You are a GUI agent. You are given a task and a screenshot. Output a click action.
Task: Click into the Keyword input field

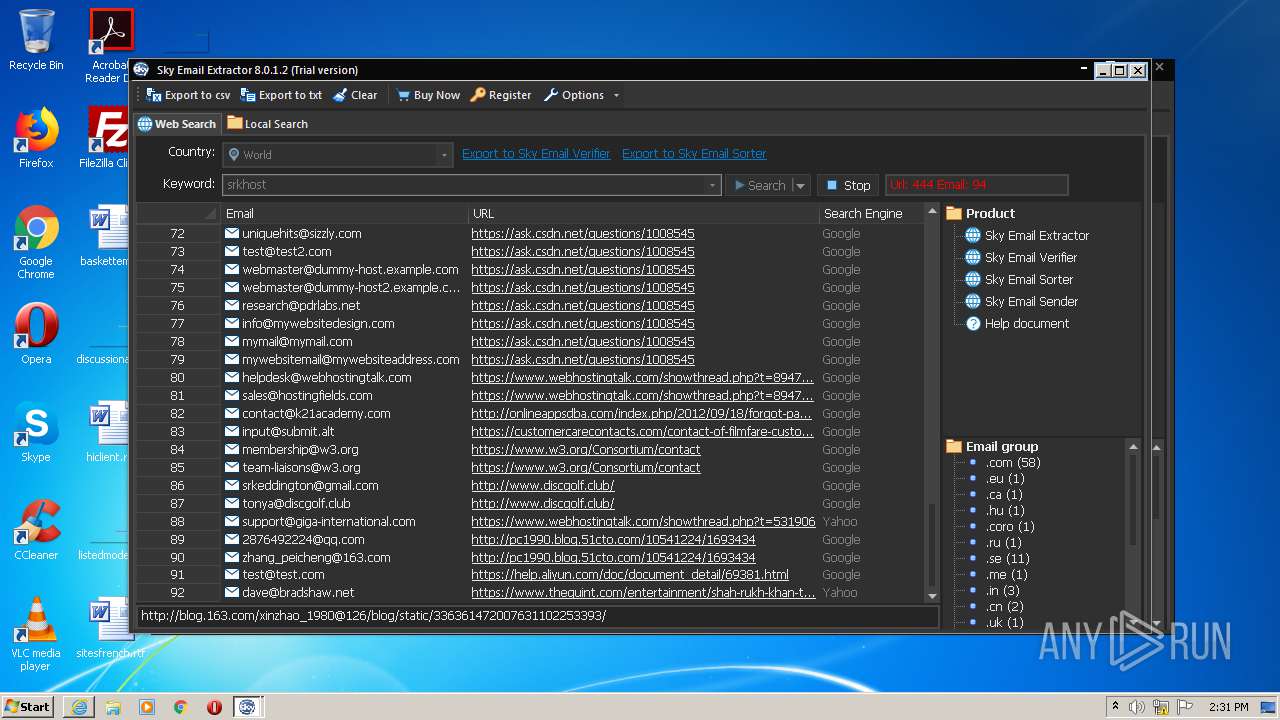[x=464, y=185]
